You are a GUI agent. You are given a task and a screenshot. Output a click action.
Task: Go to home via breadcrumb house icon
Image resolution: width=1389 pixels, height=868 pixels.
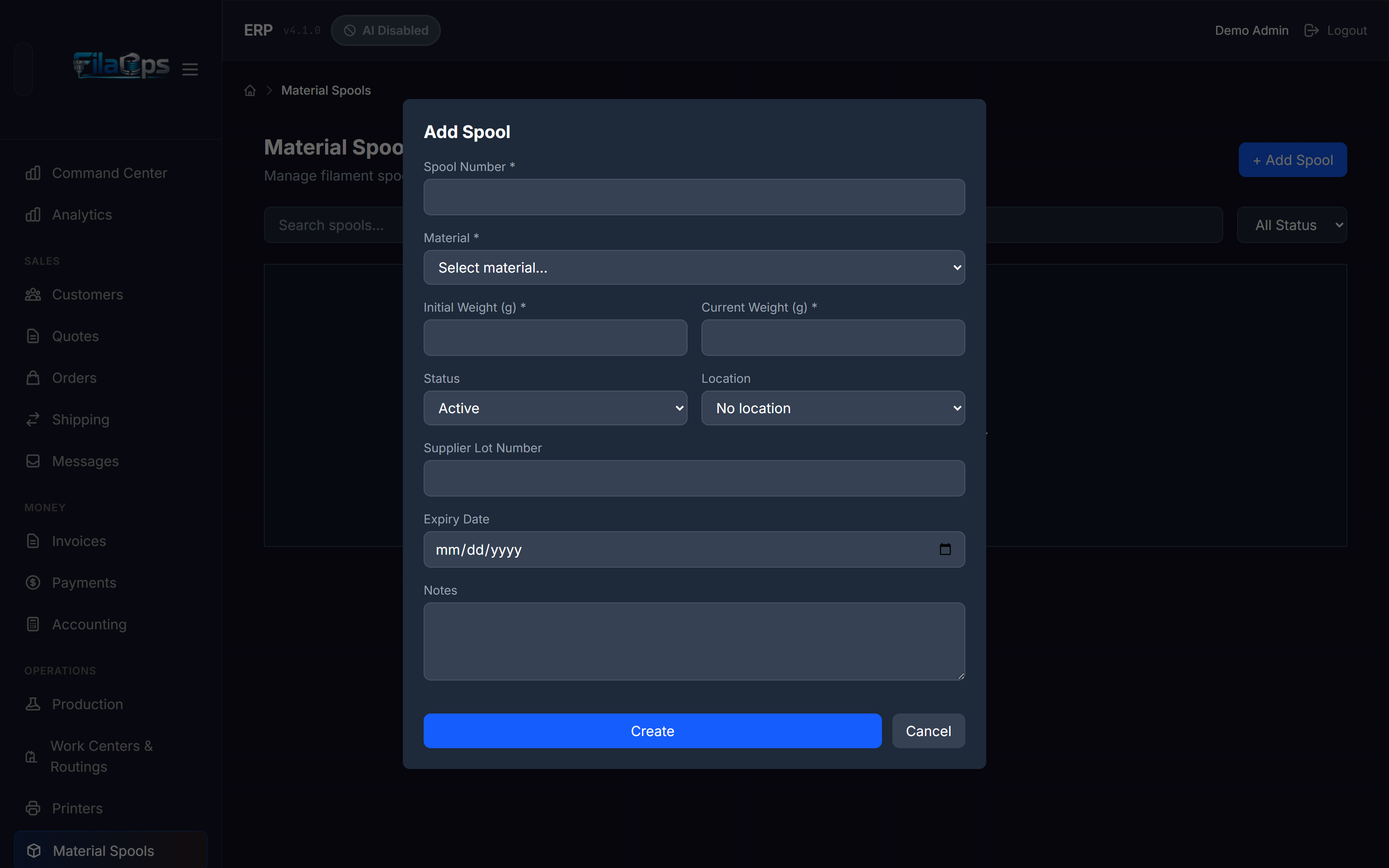(250, 91)
